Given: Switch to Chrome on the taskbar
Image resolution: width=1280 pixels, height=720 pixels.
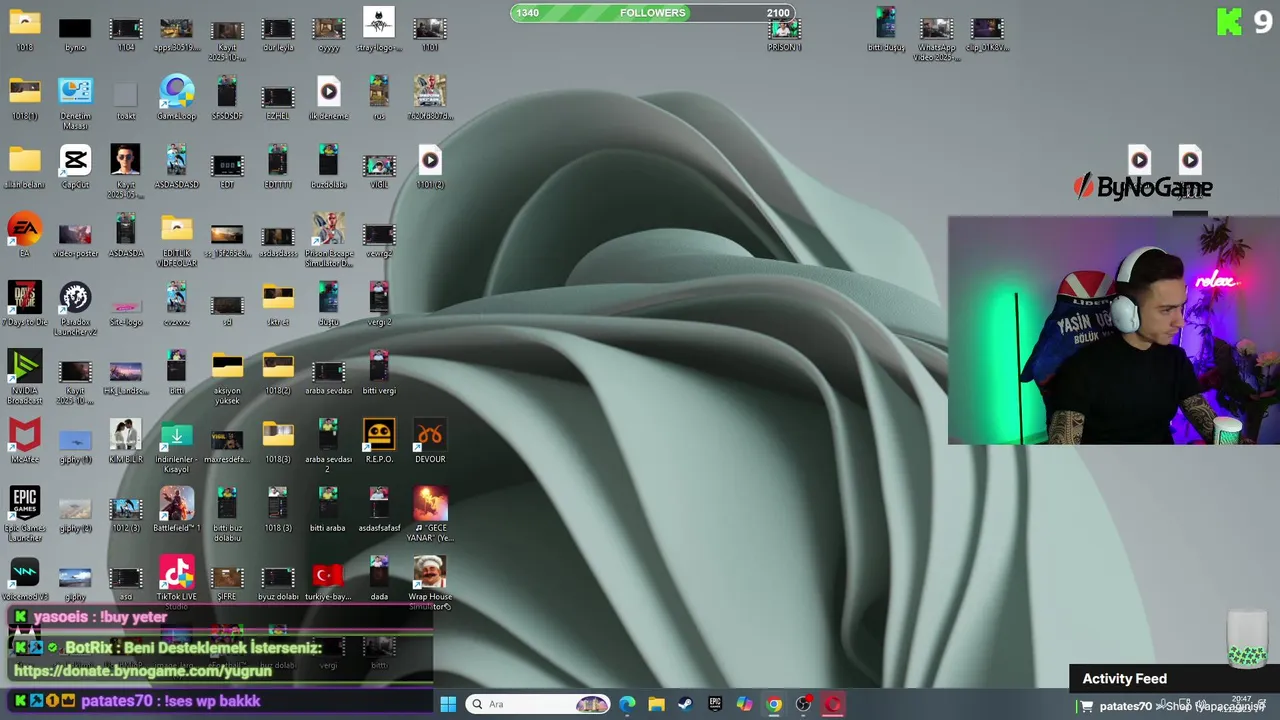Looking at the screenshot, I should pyautogui.click(x=774, y=704).
